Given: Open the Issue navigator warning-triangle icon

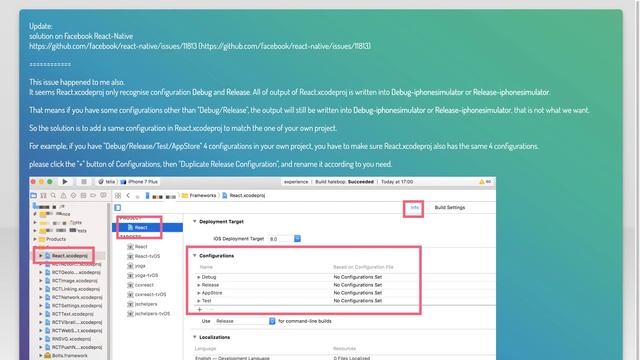Looking at the screenshot, I should (63, 196).
